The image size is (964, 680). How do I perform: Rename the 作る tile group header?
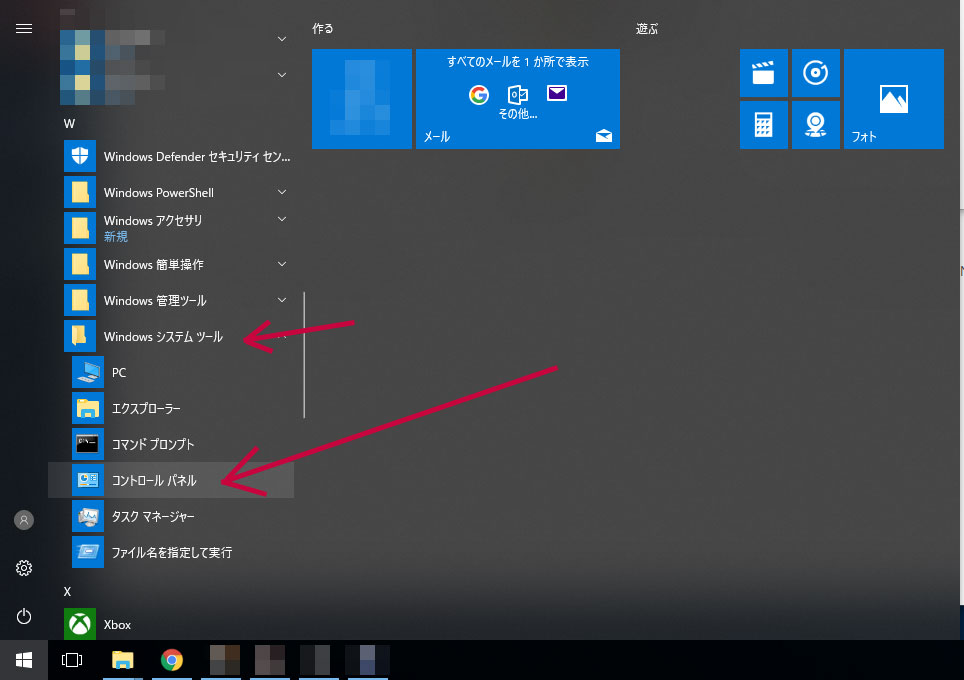(x=323, y=29)
